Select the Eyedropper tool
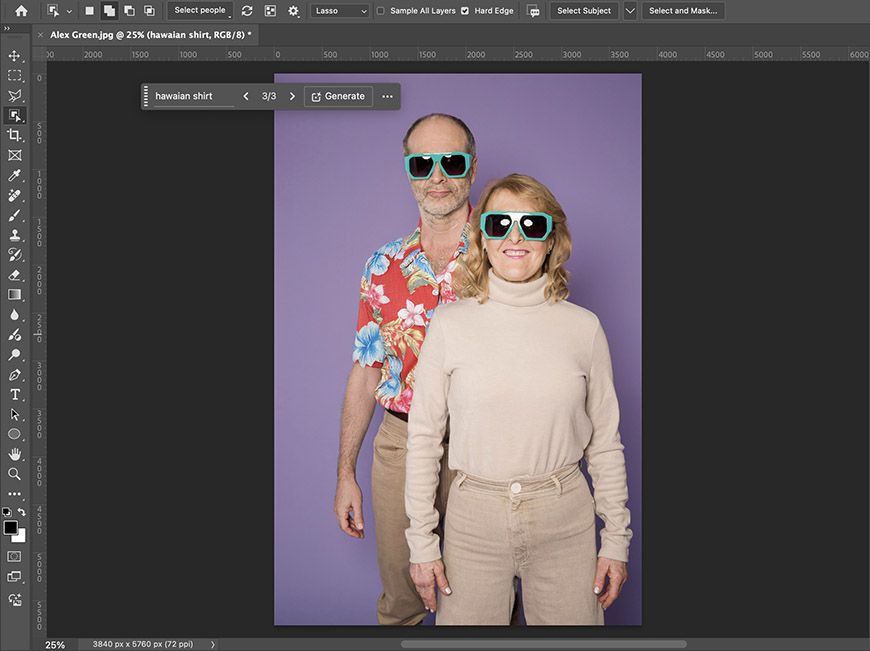Image resolution: width=870 pixels, height=651 pixels. point(14,175)
